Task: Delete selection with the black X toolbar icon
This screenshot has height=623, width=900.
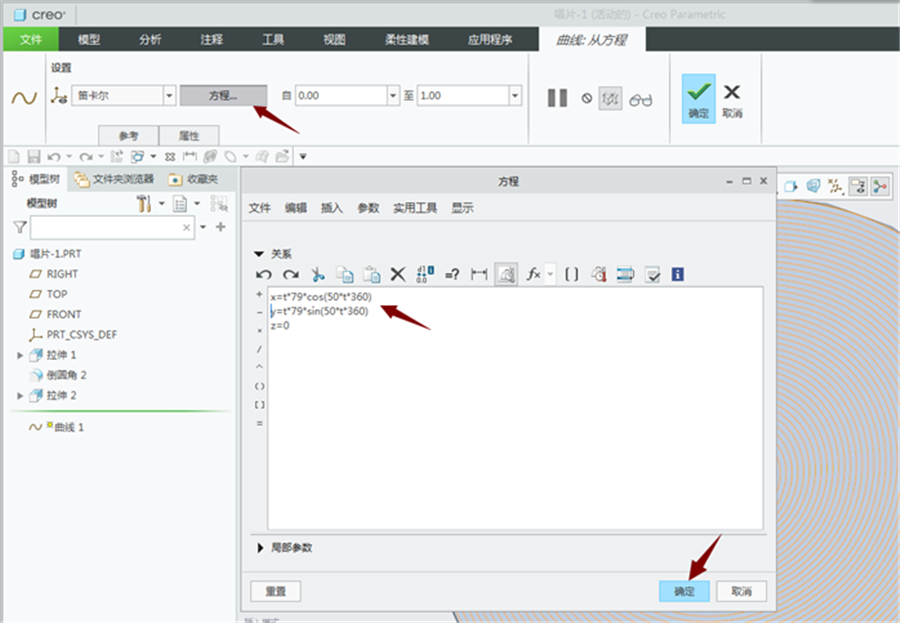Action: [x=398, y=274]
